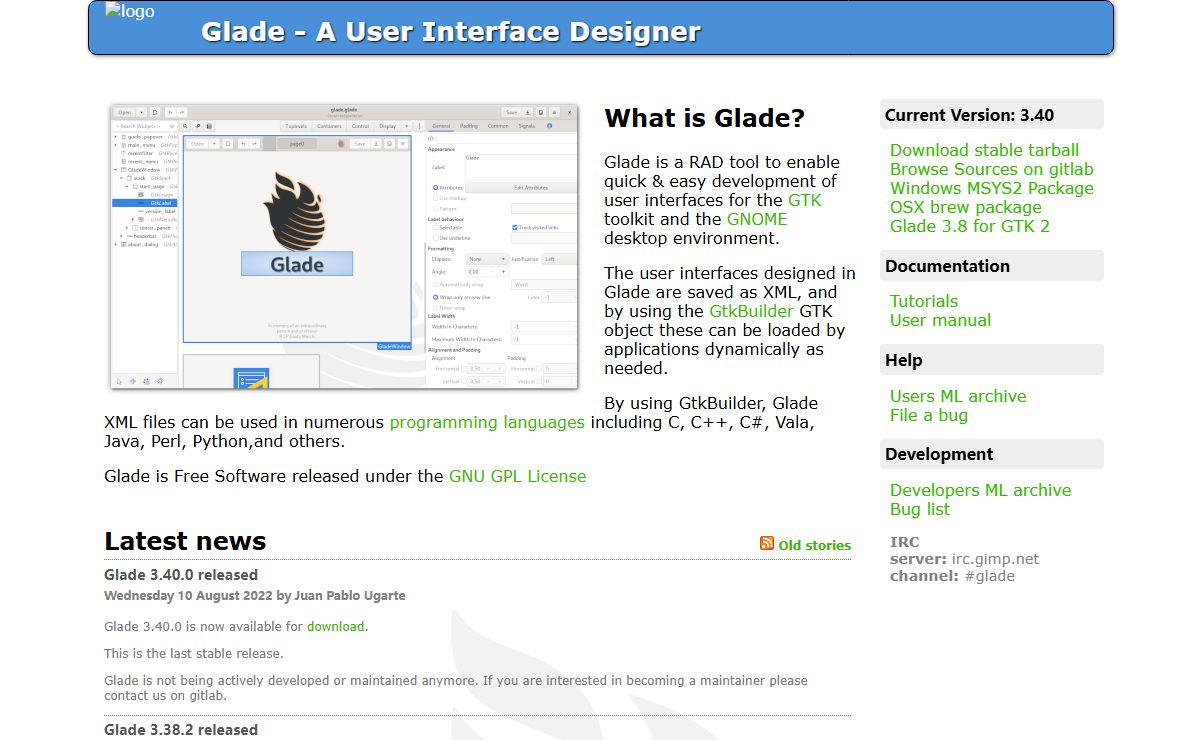Screen dimensions: 1200x740
Task: Open Glade 3.8 for GTK 2 link
Action: pyautogui.click(x=970, y=226)
